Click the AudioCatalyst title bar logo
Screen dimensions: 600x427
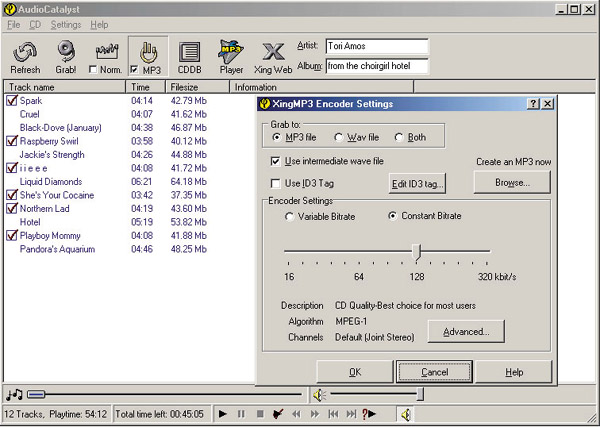(x=10, y=9)
